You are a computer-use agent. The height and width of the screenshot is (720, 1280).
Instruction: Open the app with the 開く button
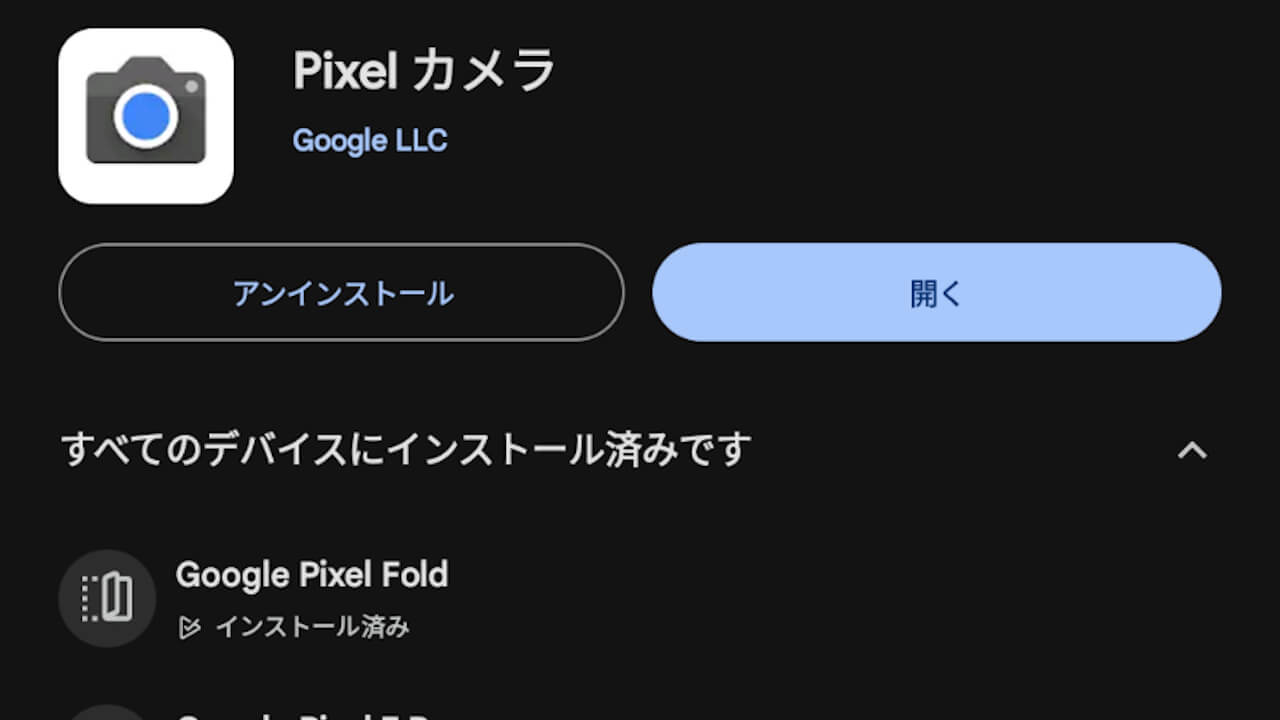[934, 291]
